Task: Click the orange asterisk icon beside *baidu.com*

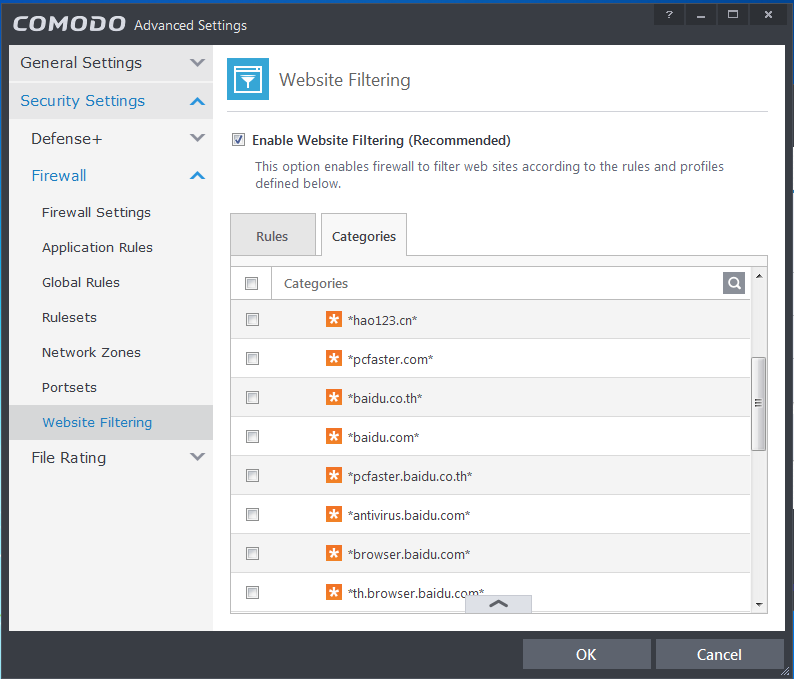Action: click(334, 436)
